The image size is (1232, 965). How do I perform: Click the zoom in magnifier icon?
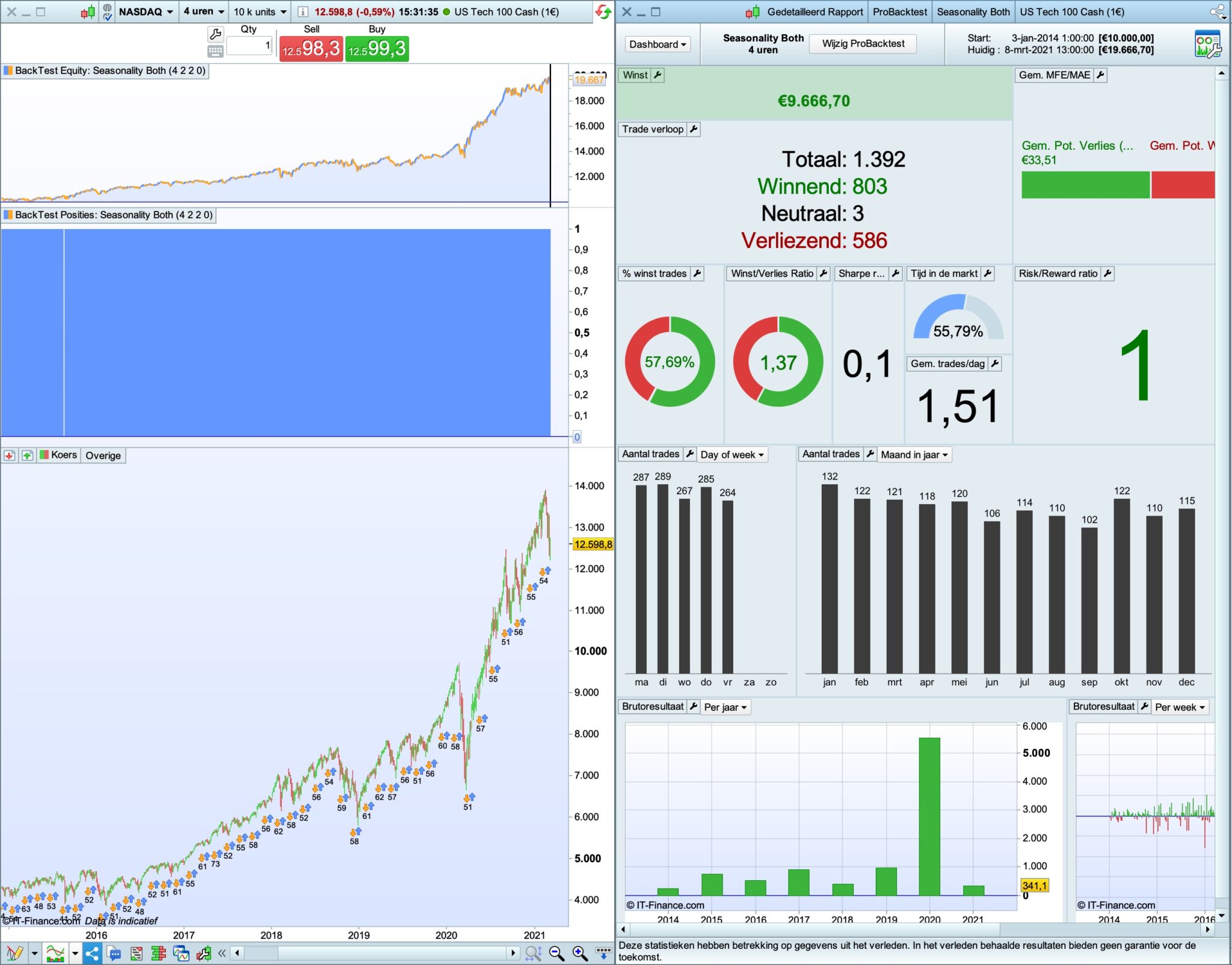click(x=579, y=953)
